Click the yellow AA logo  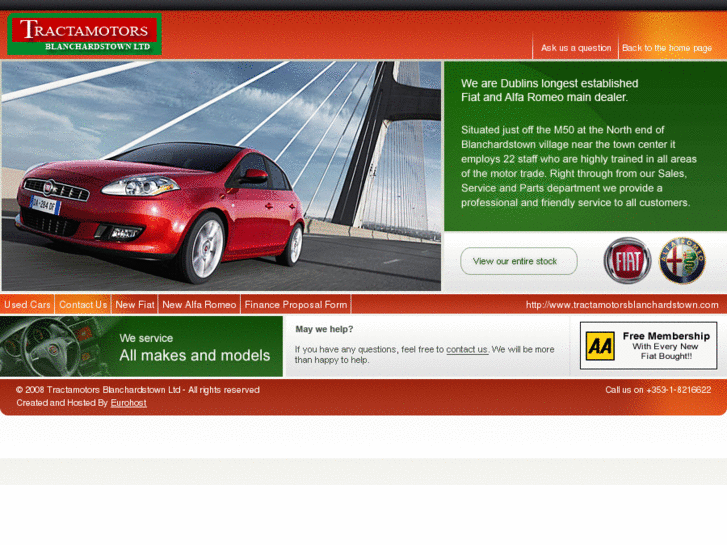click(600, 346)
